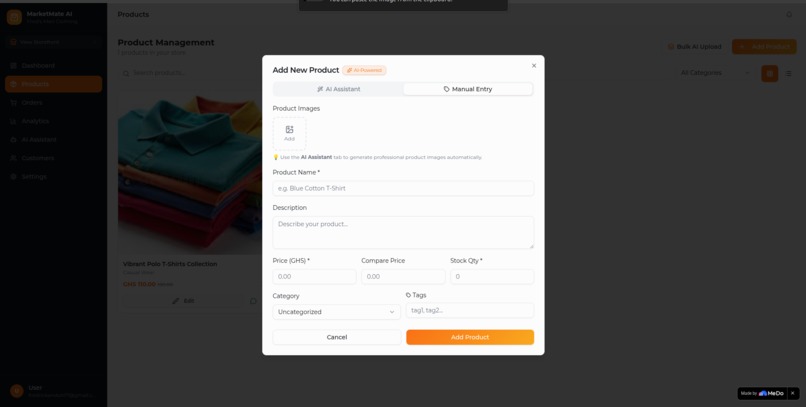Click the Tags input field
The image size is (806, 407).
point(470,310)
